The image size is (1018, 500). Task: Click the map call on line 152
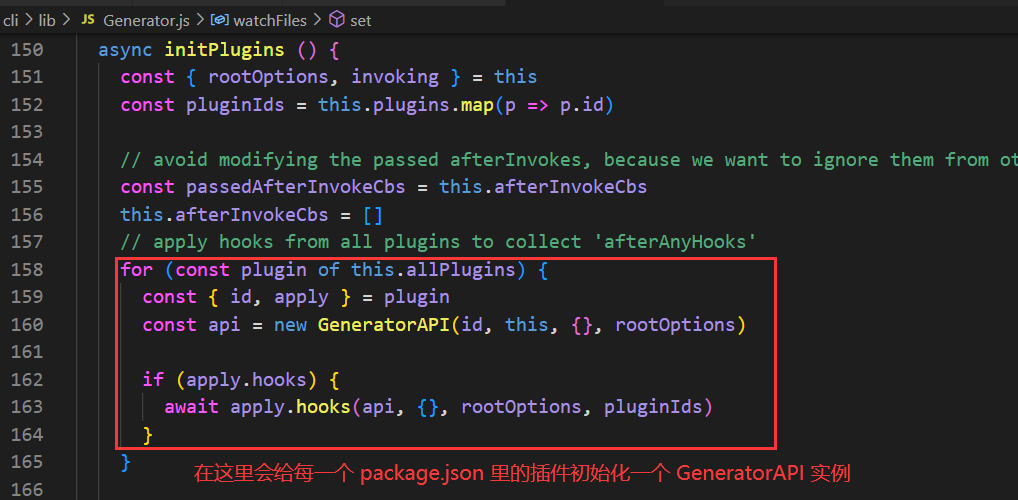477,105
